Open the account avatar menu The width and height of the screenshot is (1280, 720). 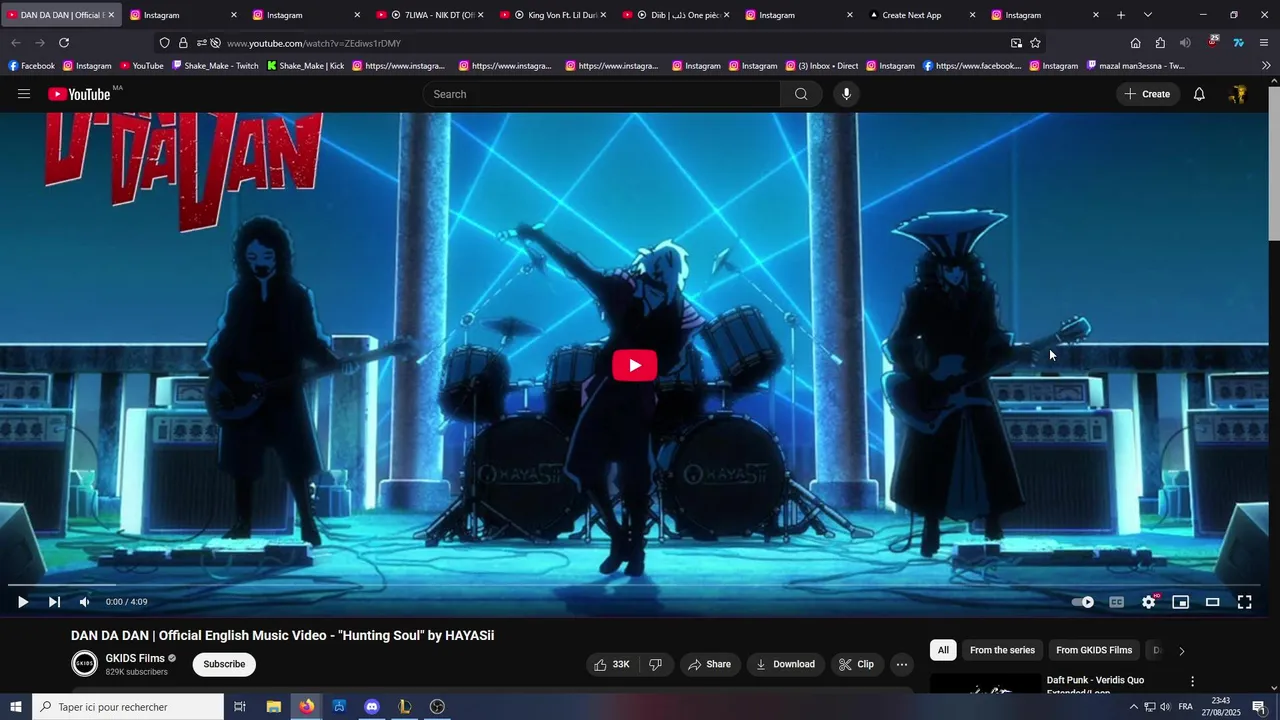click(x=1238, y=94)
